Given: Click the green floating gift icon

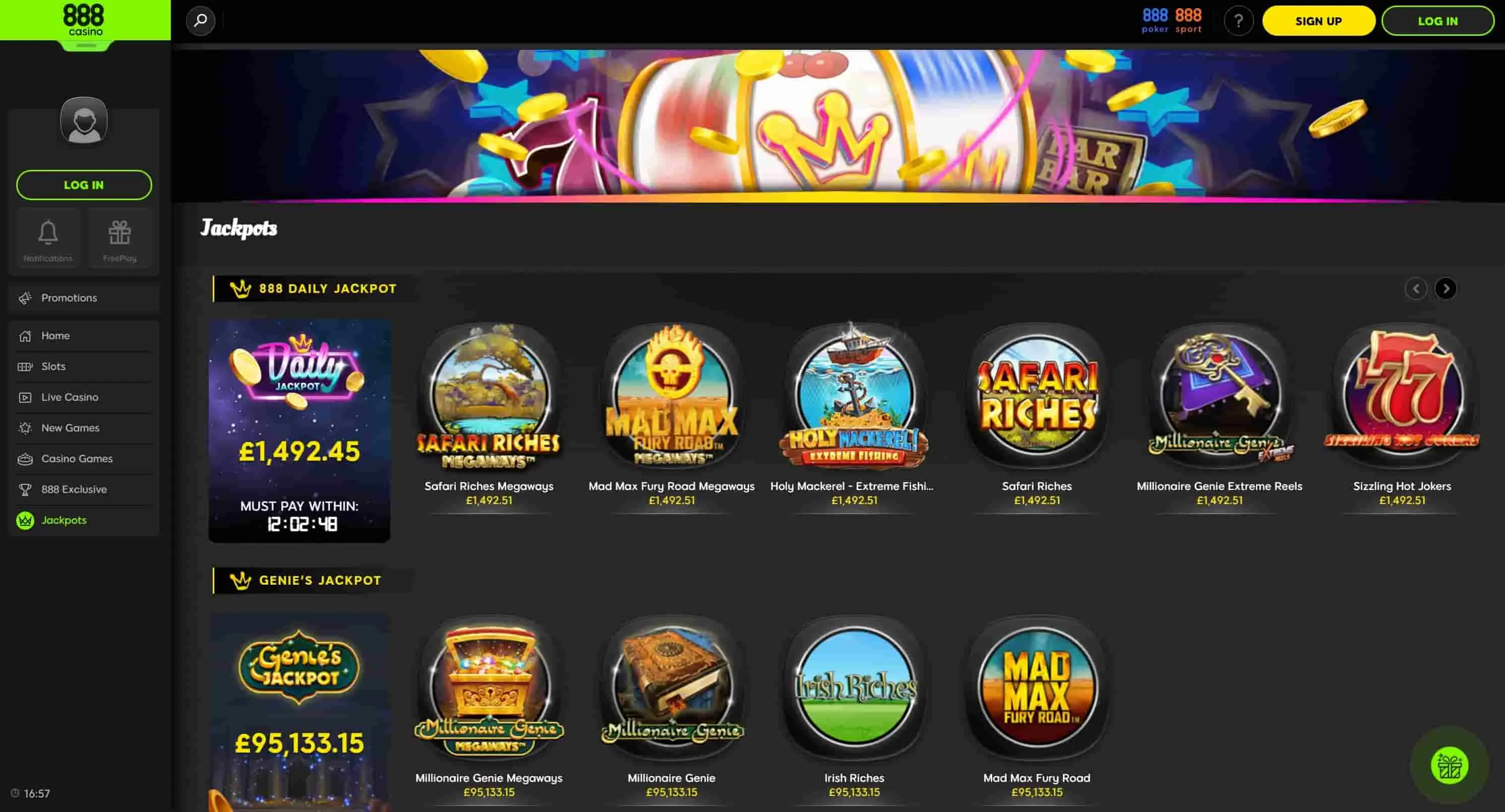Looking at the screenshot, I should [x=1450, y=765].
